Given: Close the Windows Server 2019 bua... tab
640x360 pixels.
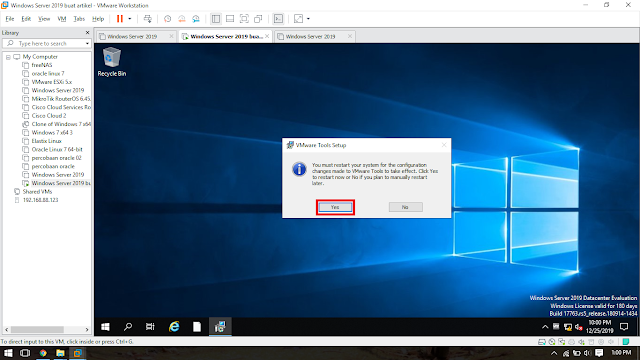Looking at the screenshot, I should 267,36.
